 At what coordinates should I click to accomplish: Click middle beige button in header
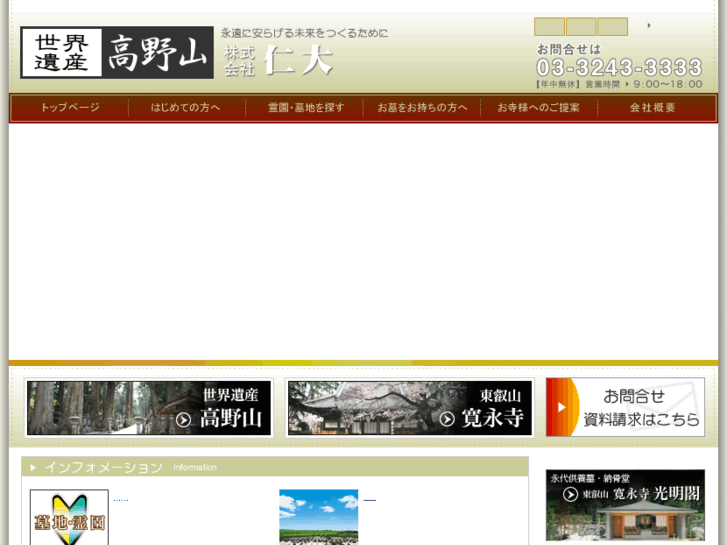[x=581, y=26]
